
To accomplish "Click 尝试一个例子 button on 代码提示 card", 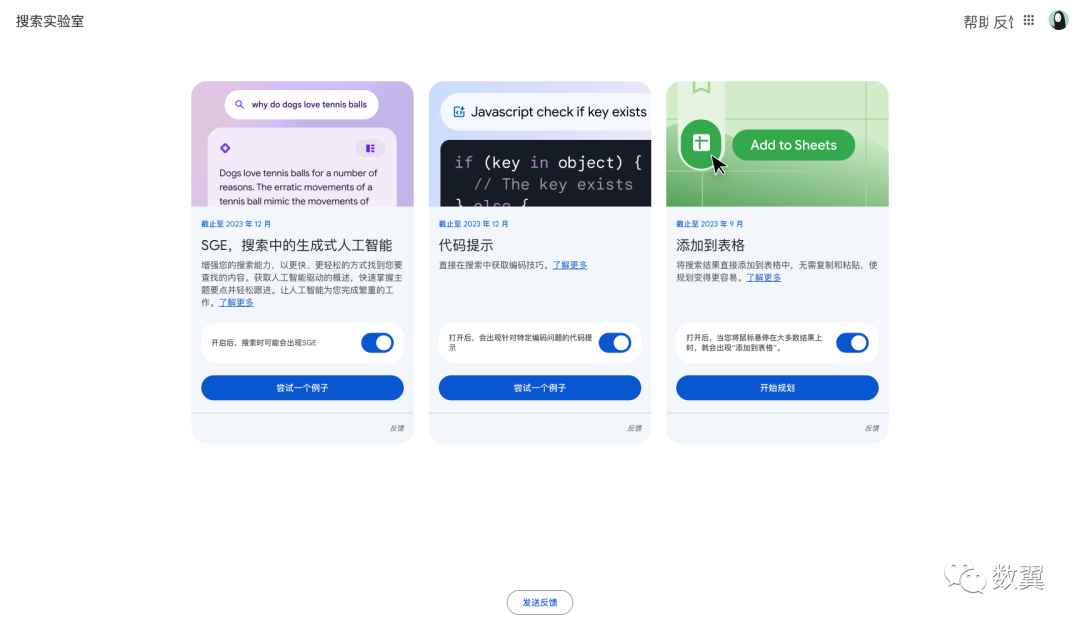I will [540, 388].
